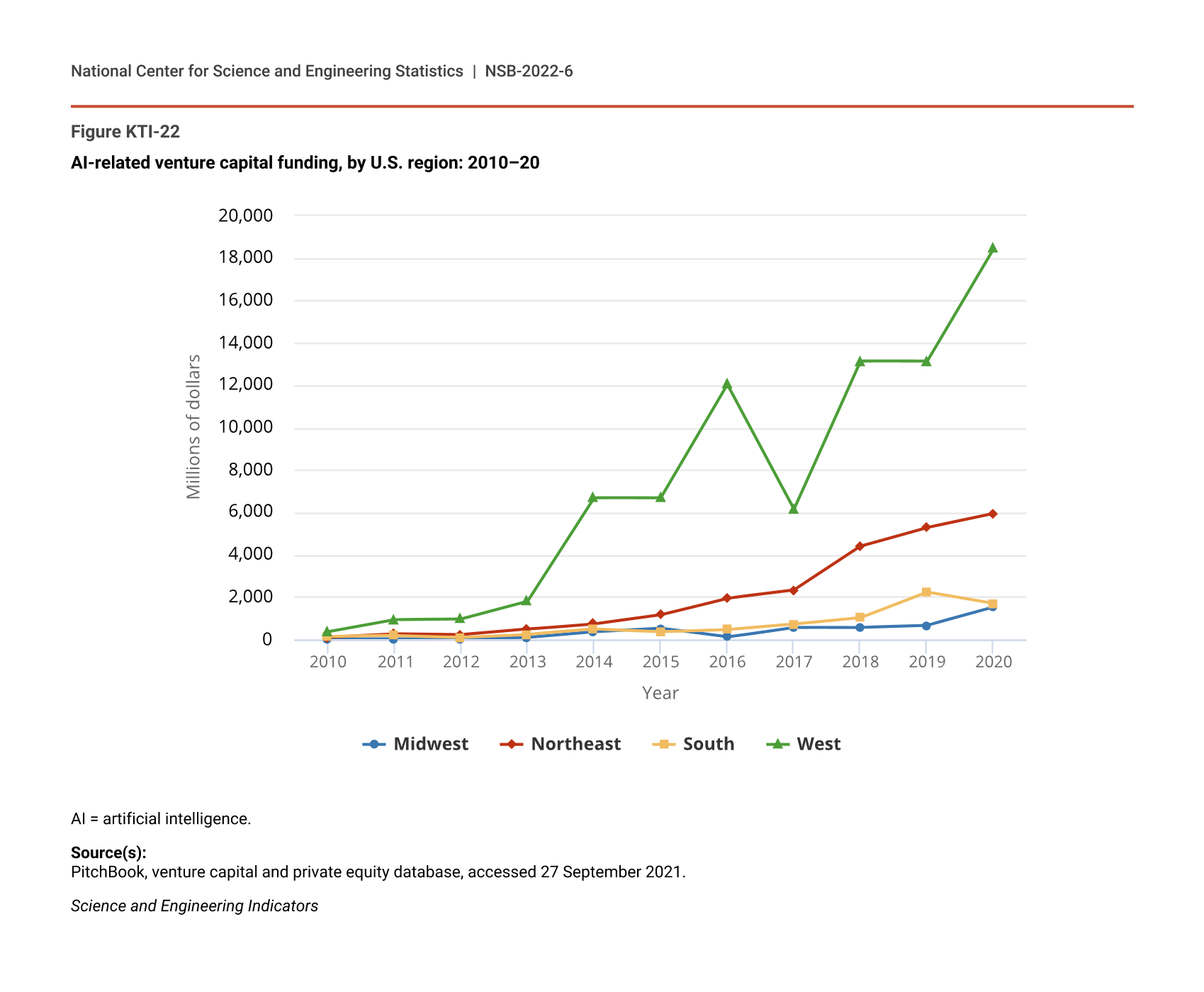The width and height of the screenshot is (1204, 992).
Task: Click the 20,000 y-axis tick label
Action: (245, 215)
